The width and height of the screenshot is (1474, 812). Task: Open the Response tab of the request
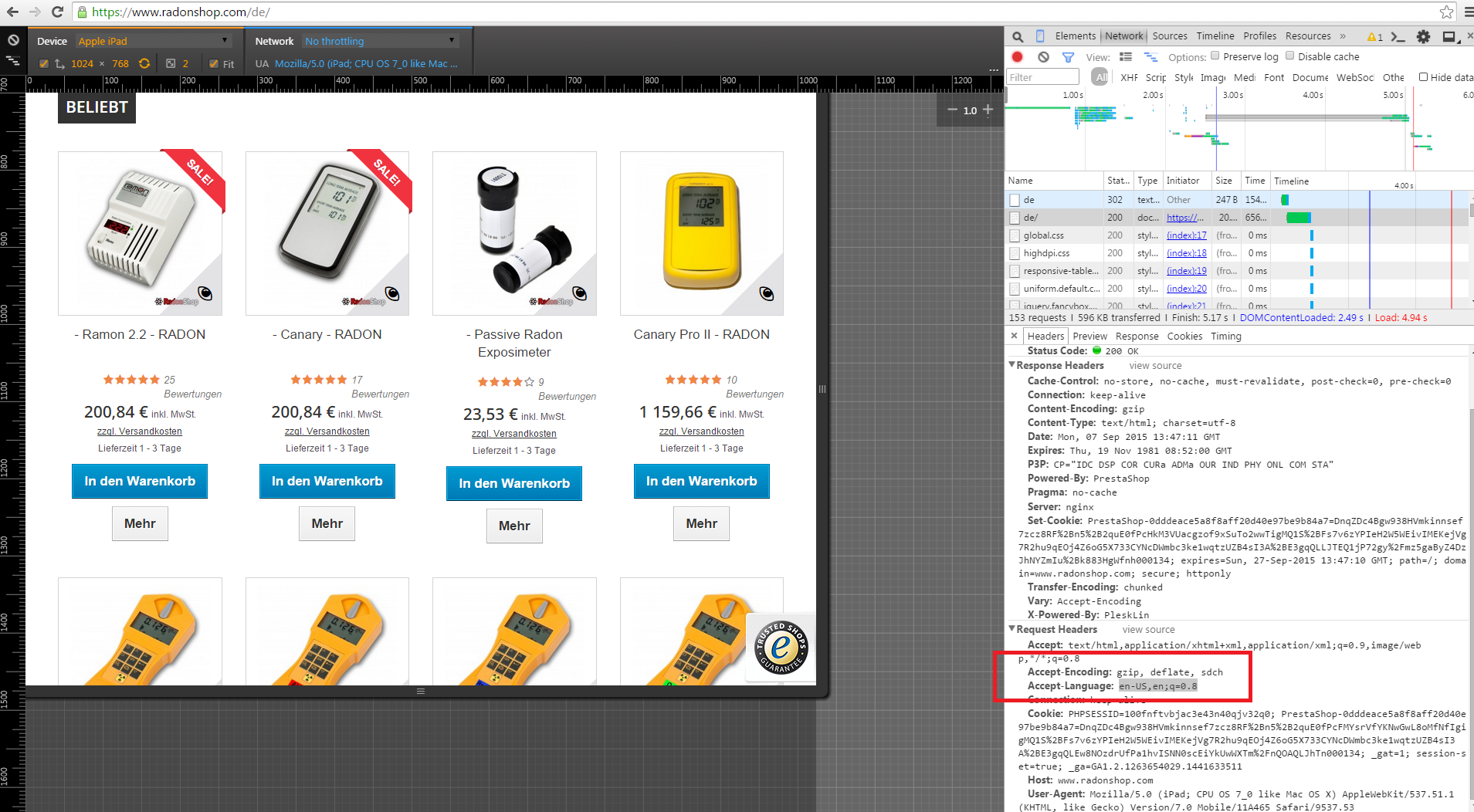1137,337
